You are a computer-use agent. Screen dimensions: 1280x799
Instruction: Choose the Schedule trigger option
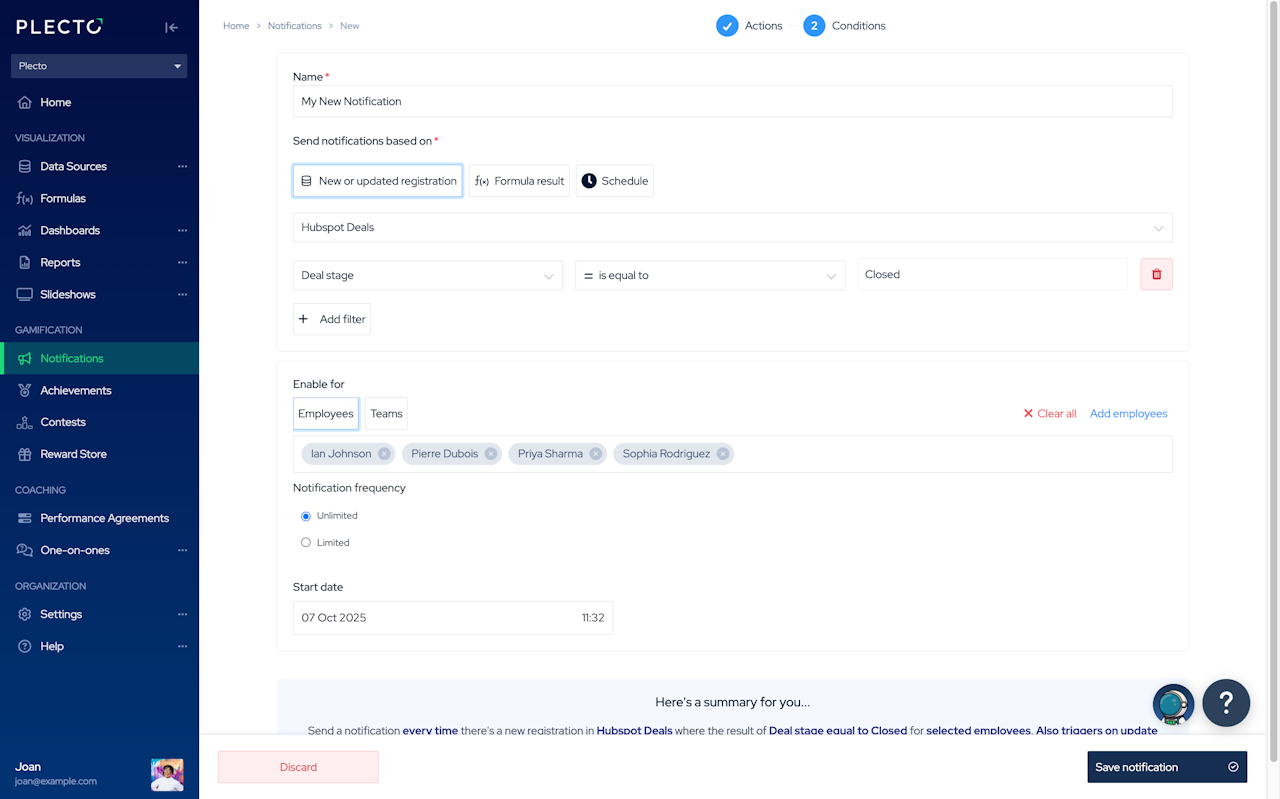click(x=615, y=181)
